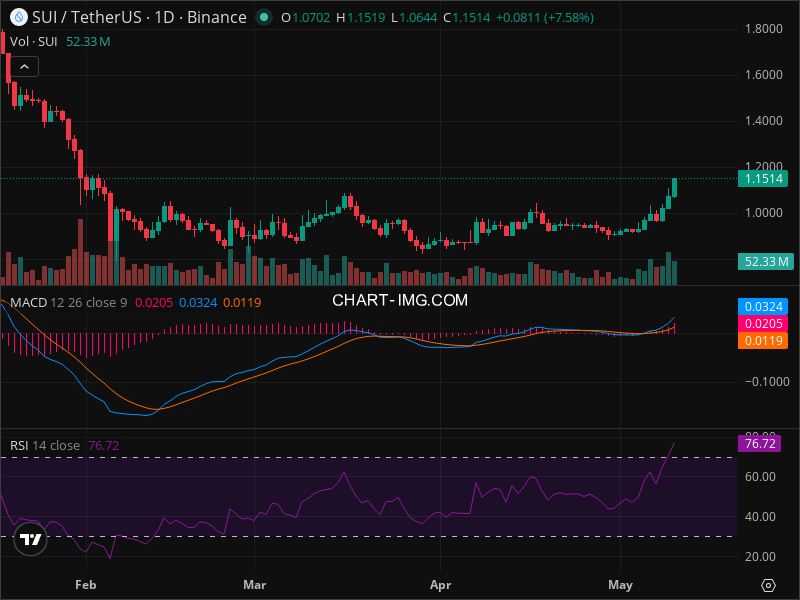Click the purple RSI axis tag 76.72
Image resolution: width=800 pixels, height=600 pixels.
coord(759,443)
